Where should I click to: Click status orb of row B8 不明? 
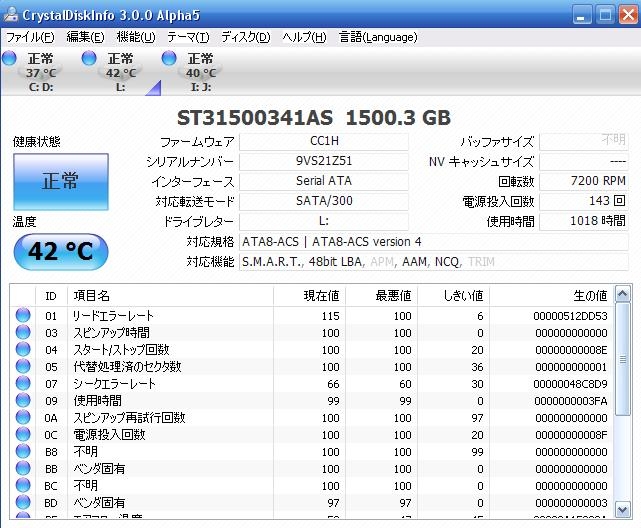[x=23, y=451]
